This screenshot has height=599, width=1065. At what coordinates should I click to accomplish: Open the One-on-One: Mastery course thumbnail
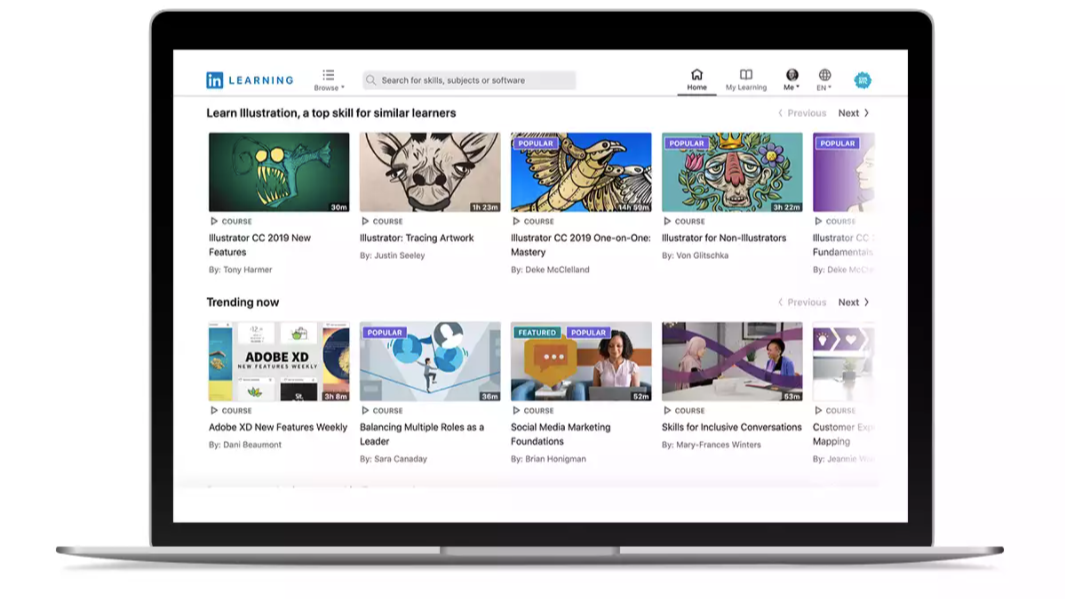tap(581, 172)
